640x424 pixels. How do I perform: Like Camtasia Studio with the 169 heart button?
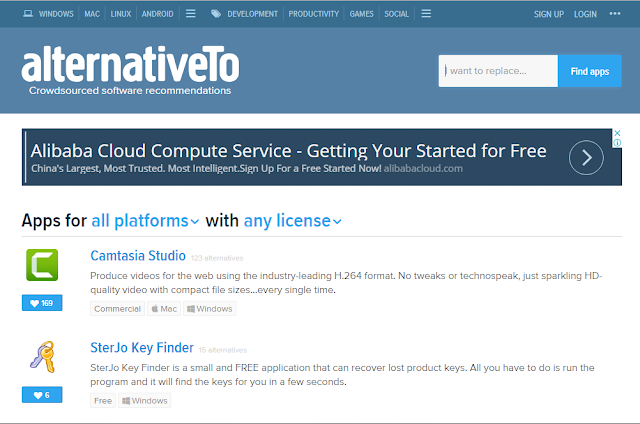tap(42, 303)
